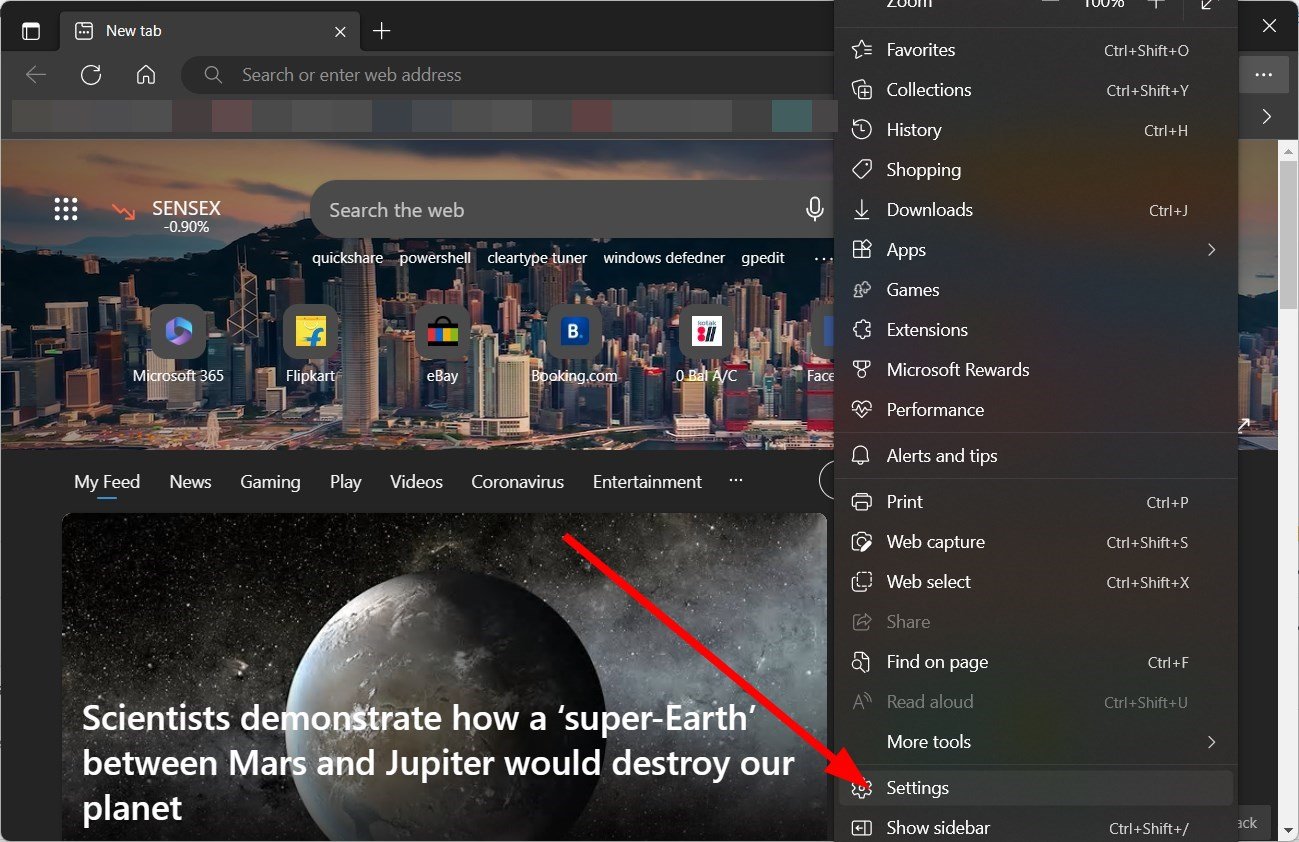Show more feed categories ellipsis

[736, 481]
